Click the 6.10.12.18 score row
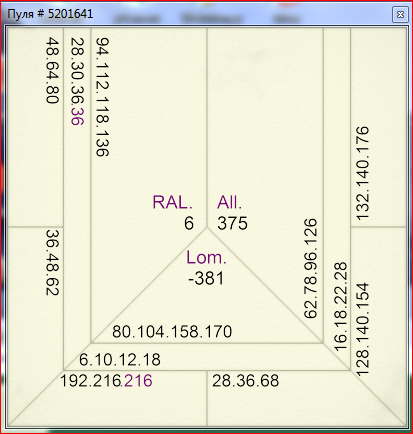 [x=120, y=360]
